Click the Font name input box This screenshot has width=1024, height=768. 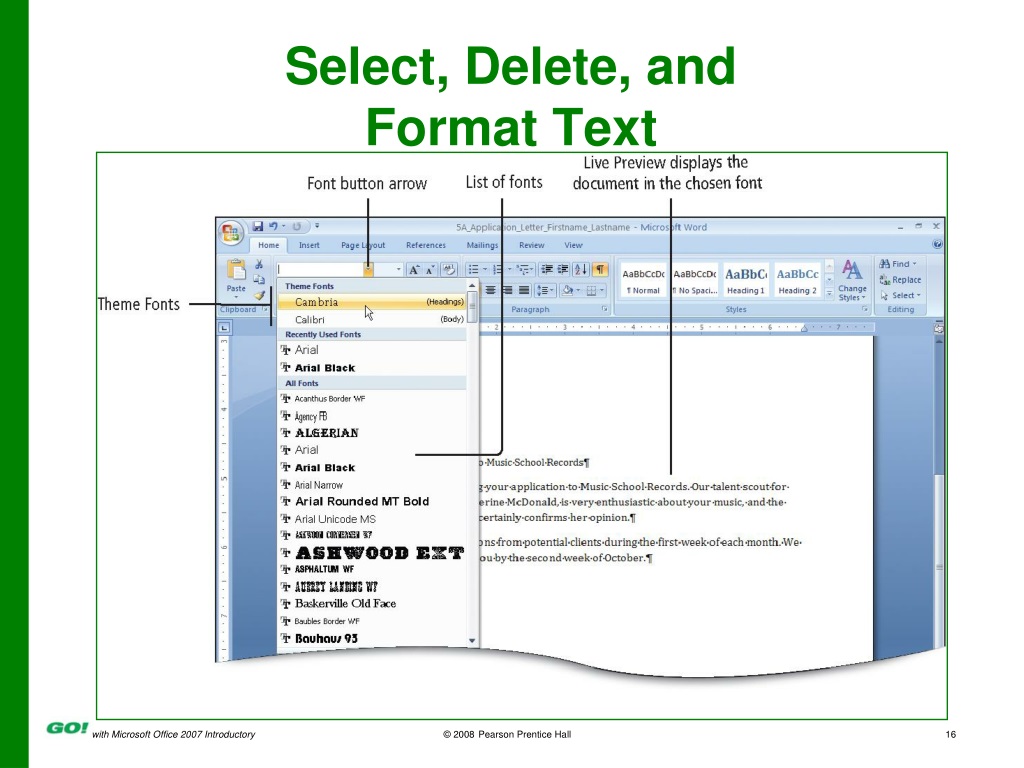[x=320, y=269]
